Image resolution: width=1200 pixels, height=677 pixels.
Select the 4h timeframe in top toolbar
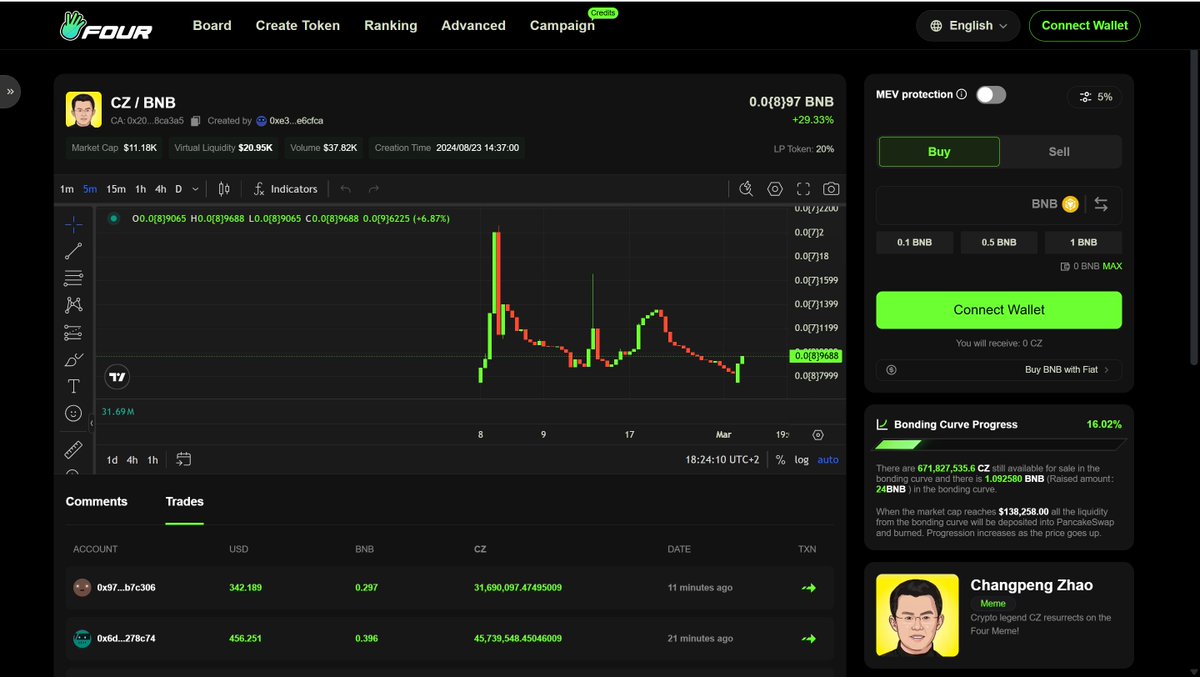[x=160, y=189]
